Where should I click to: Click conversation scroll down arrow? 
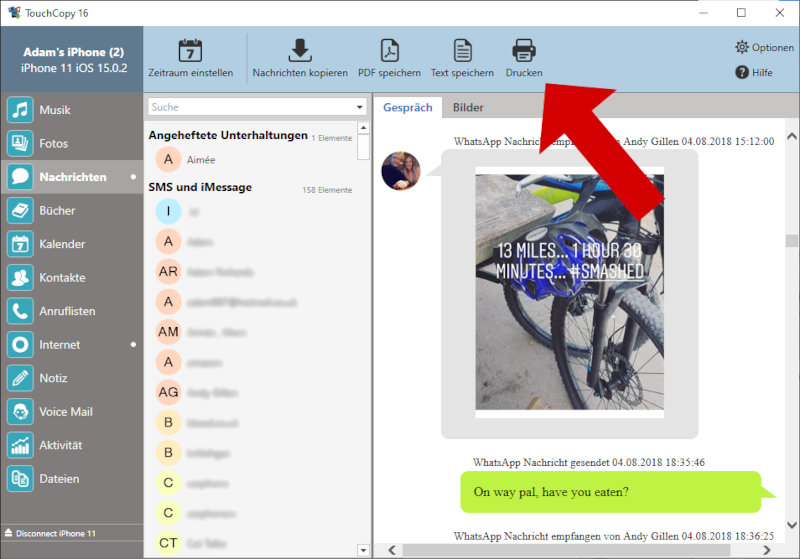[791, 525]
